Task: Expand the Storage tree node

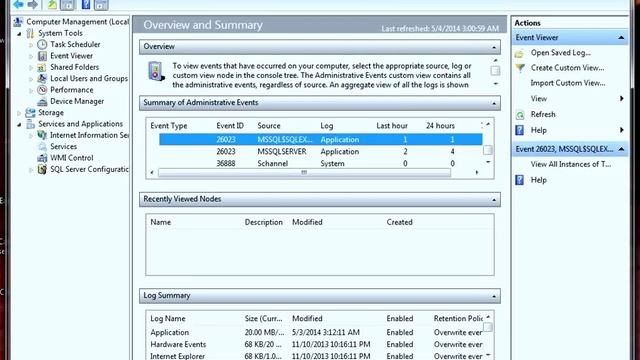Action: (x=19, y=113)
